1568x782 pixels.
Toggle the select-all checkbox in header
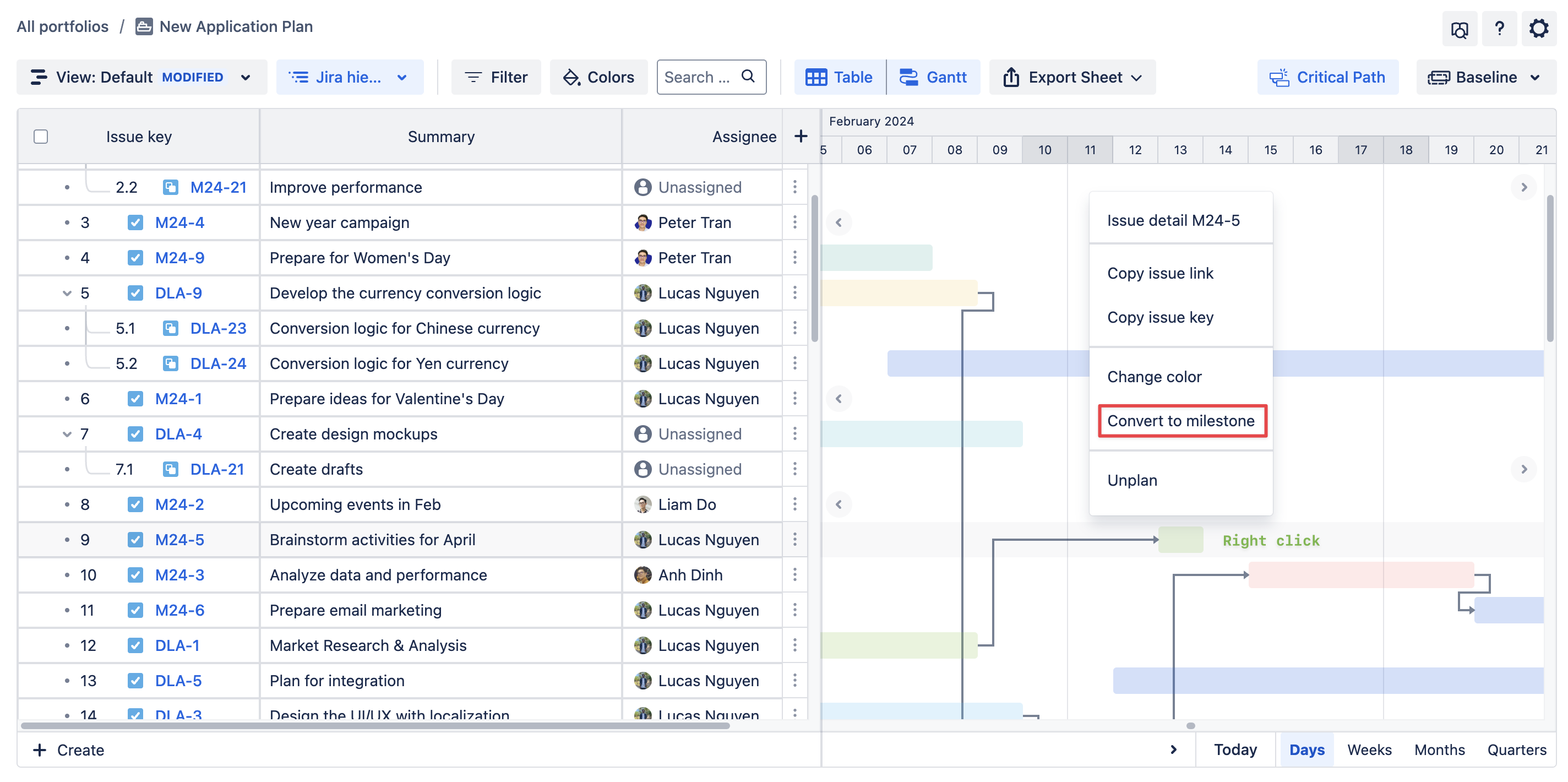coord(41,137)
